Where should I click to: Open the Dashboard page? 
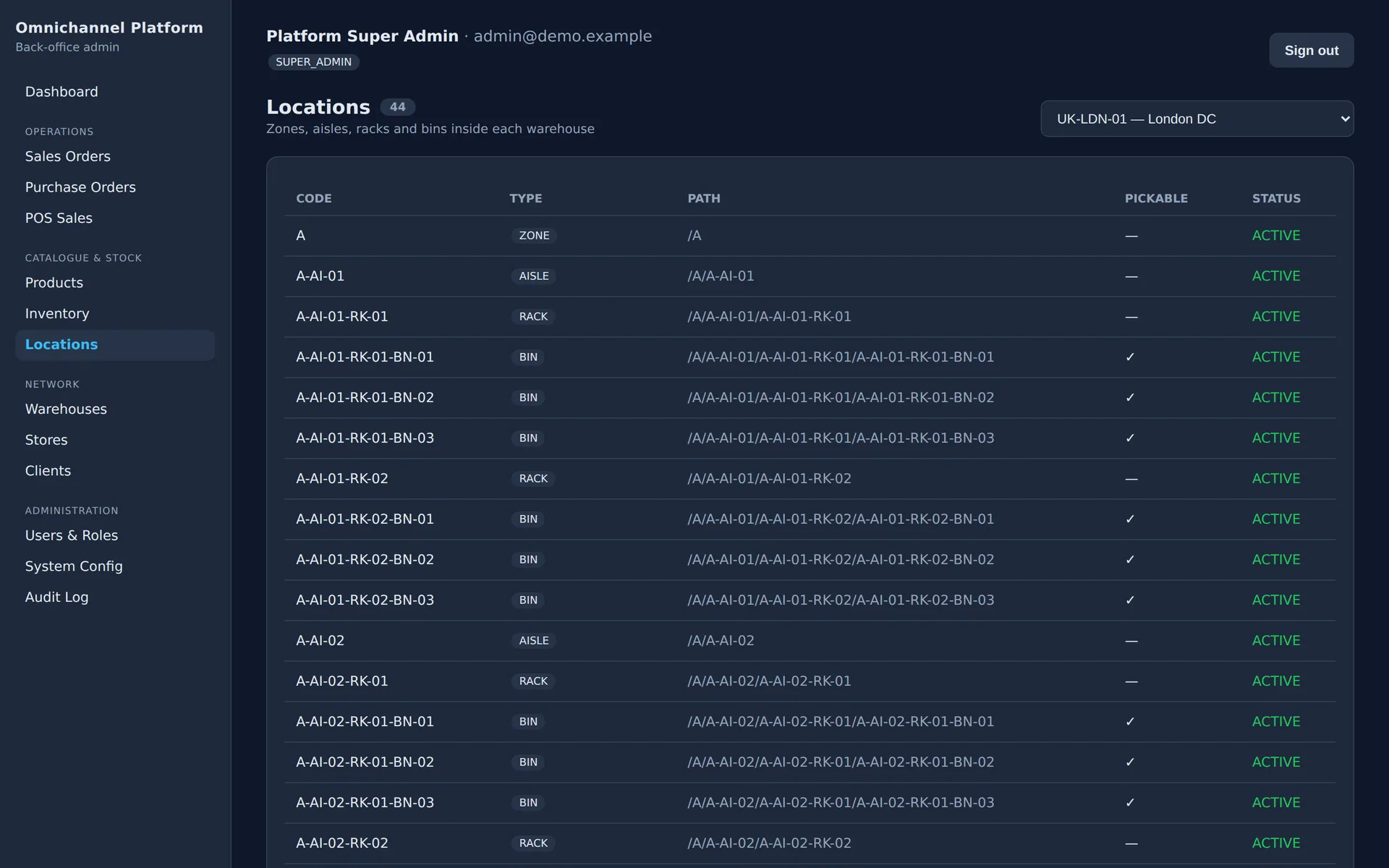pos(115,92)
